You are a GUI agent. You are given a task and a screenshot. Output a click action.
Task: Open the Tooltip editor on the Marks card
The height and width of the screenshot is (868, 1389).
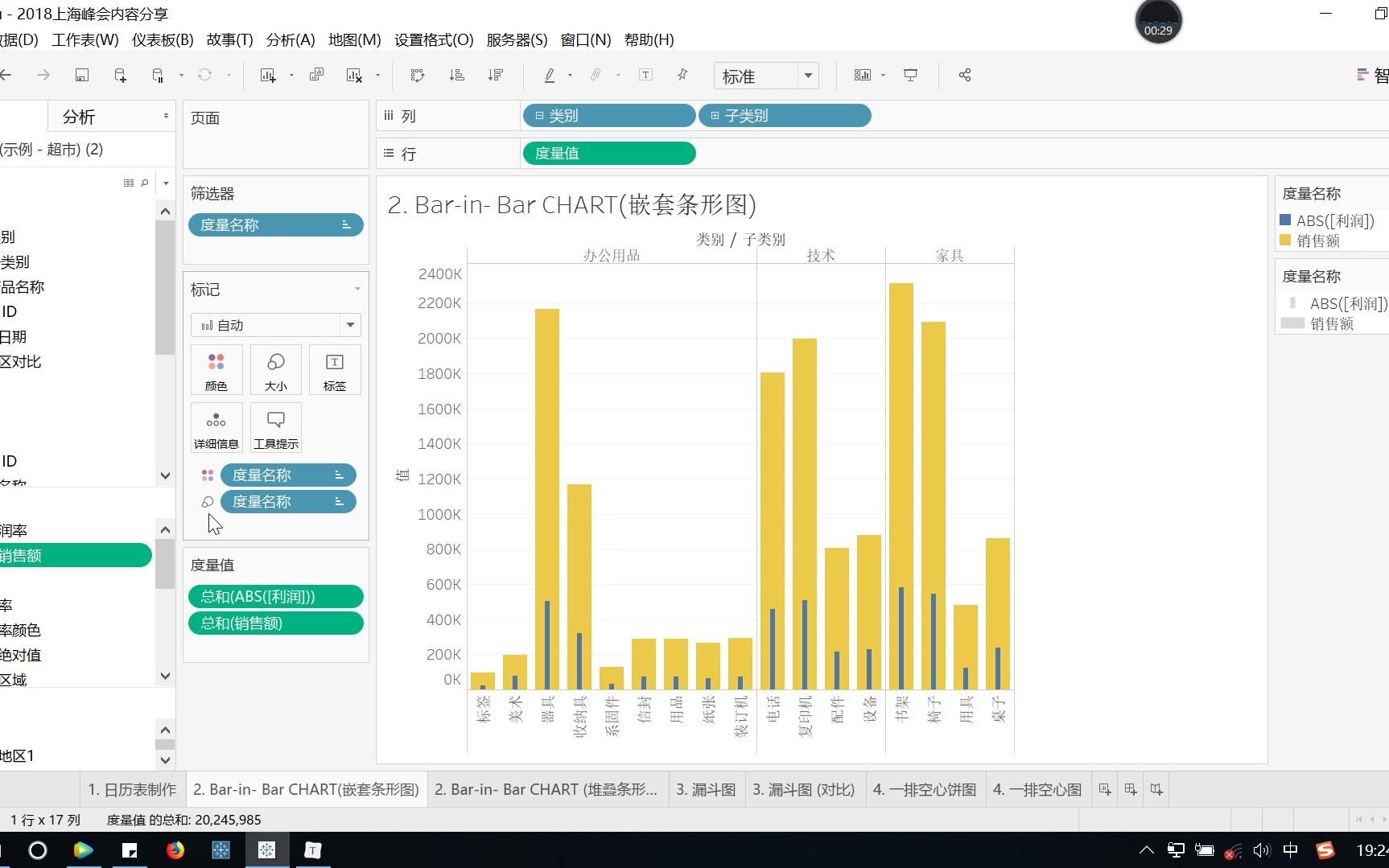pyautogui.click(x=275, y=427)
